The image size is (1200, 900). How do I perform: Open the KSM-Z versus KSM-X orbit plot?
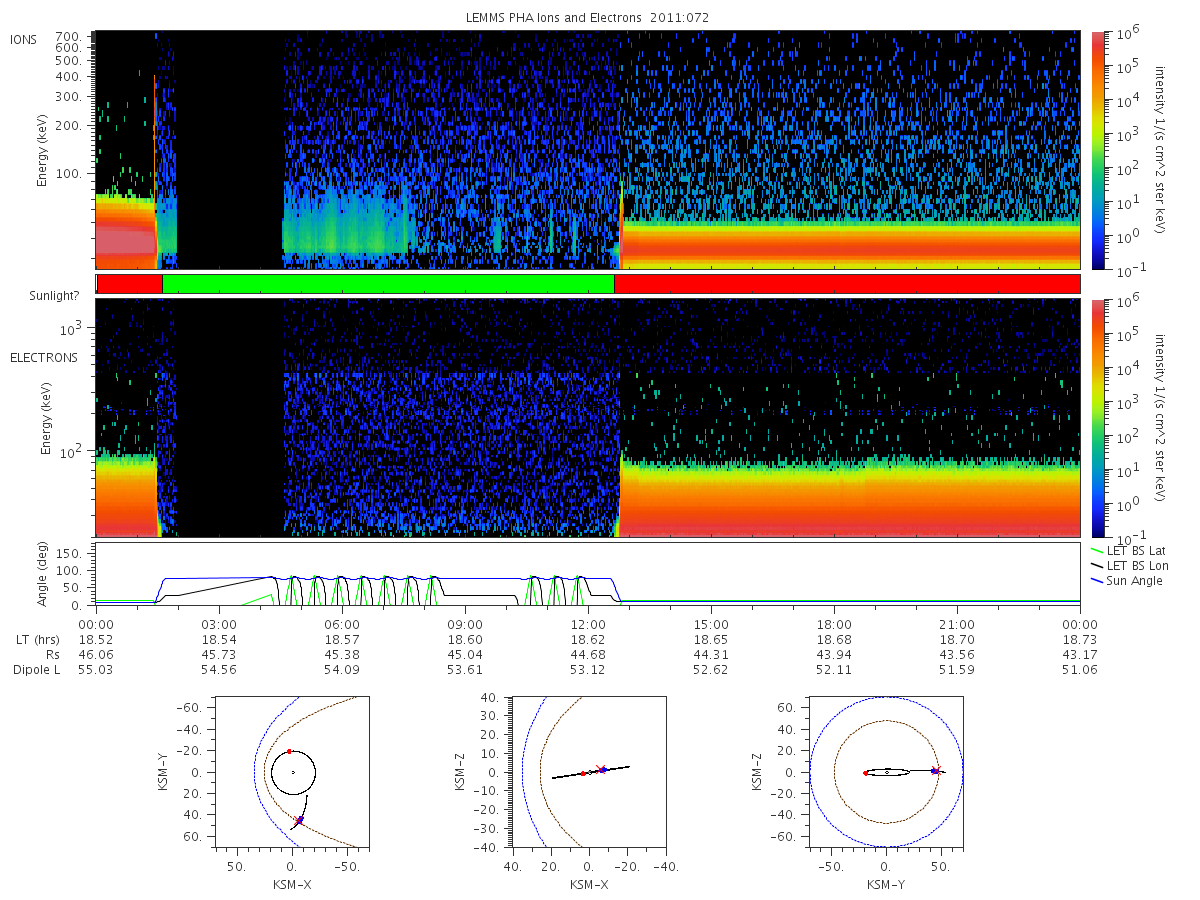click(588, 772)
